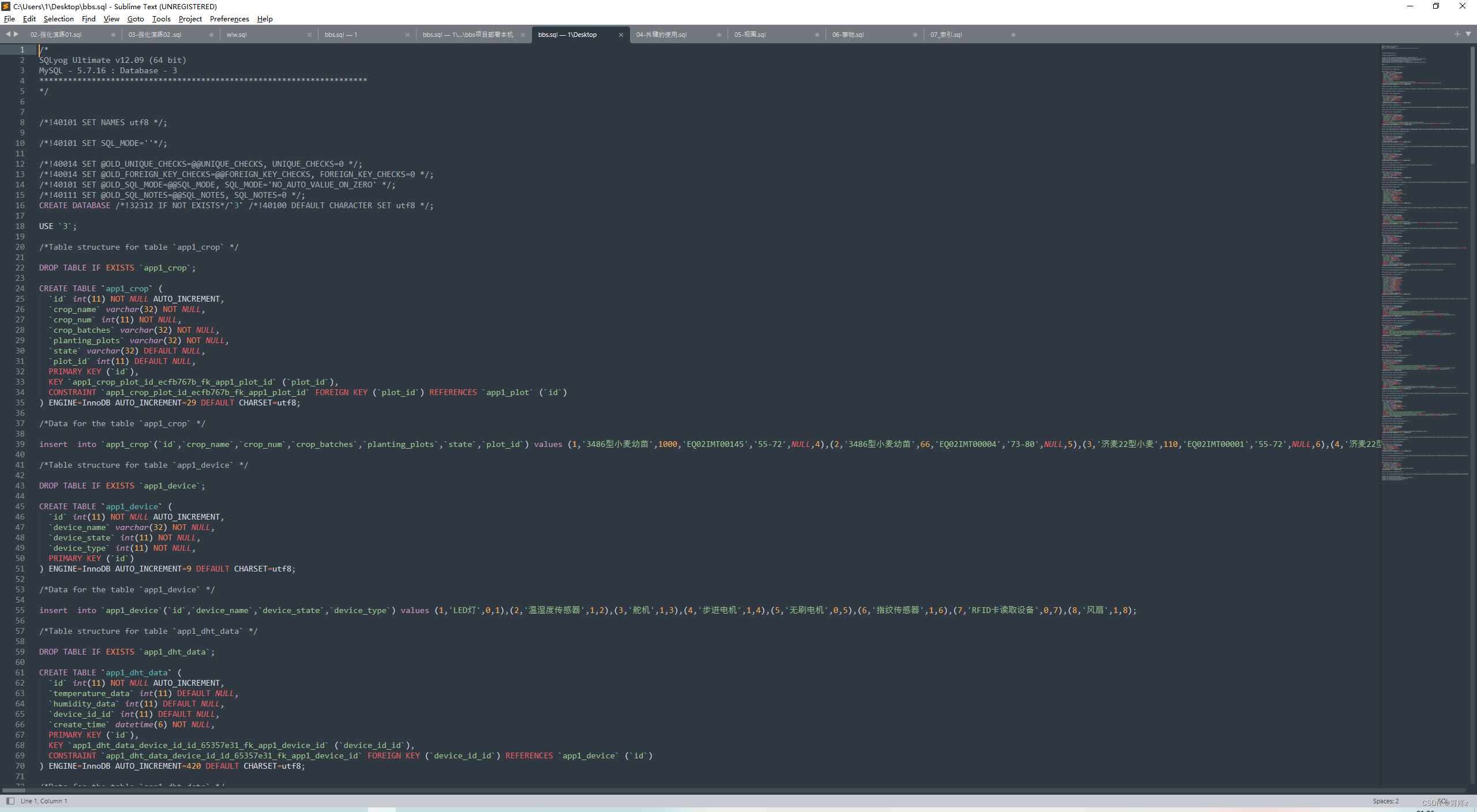This screenshot has height=812, width=1477.
Task: Click the Sublime Text icon in the title bar
Action: coord(6,6)
